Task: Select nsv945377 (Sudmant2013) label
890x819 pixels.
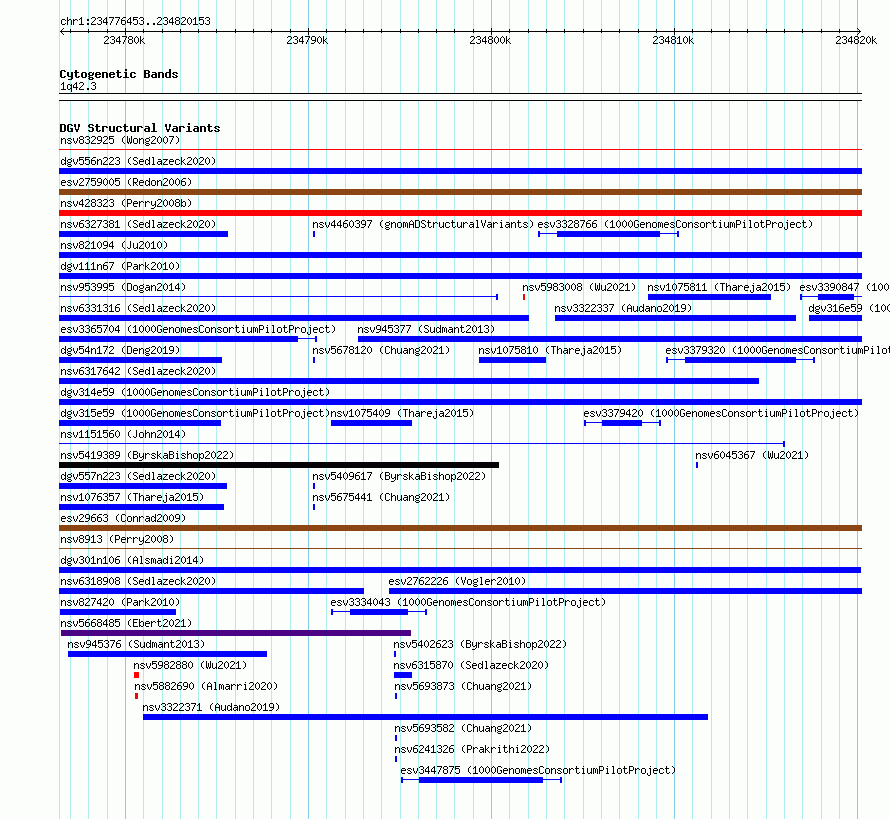Action: point(426,329)
